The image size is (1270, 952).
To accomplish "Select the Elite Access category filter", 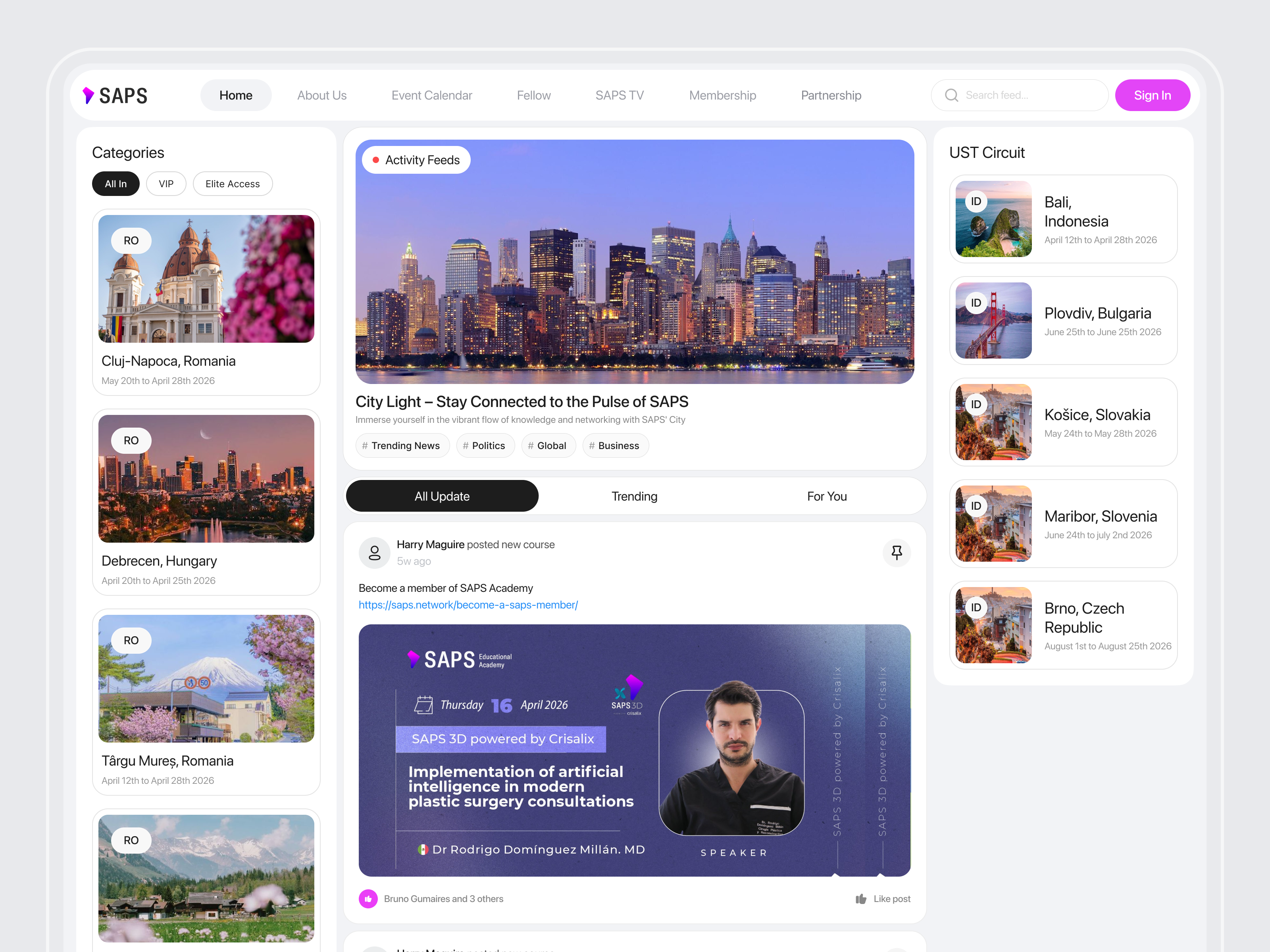I will 233,184.
